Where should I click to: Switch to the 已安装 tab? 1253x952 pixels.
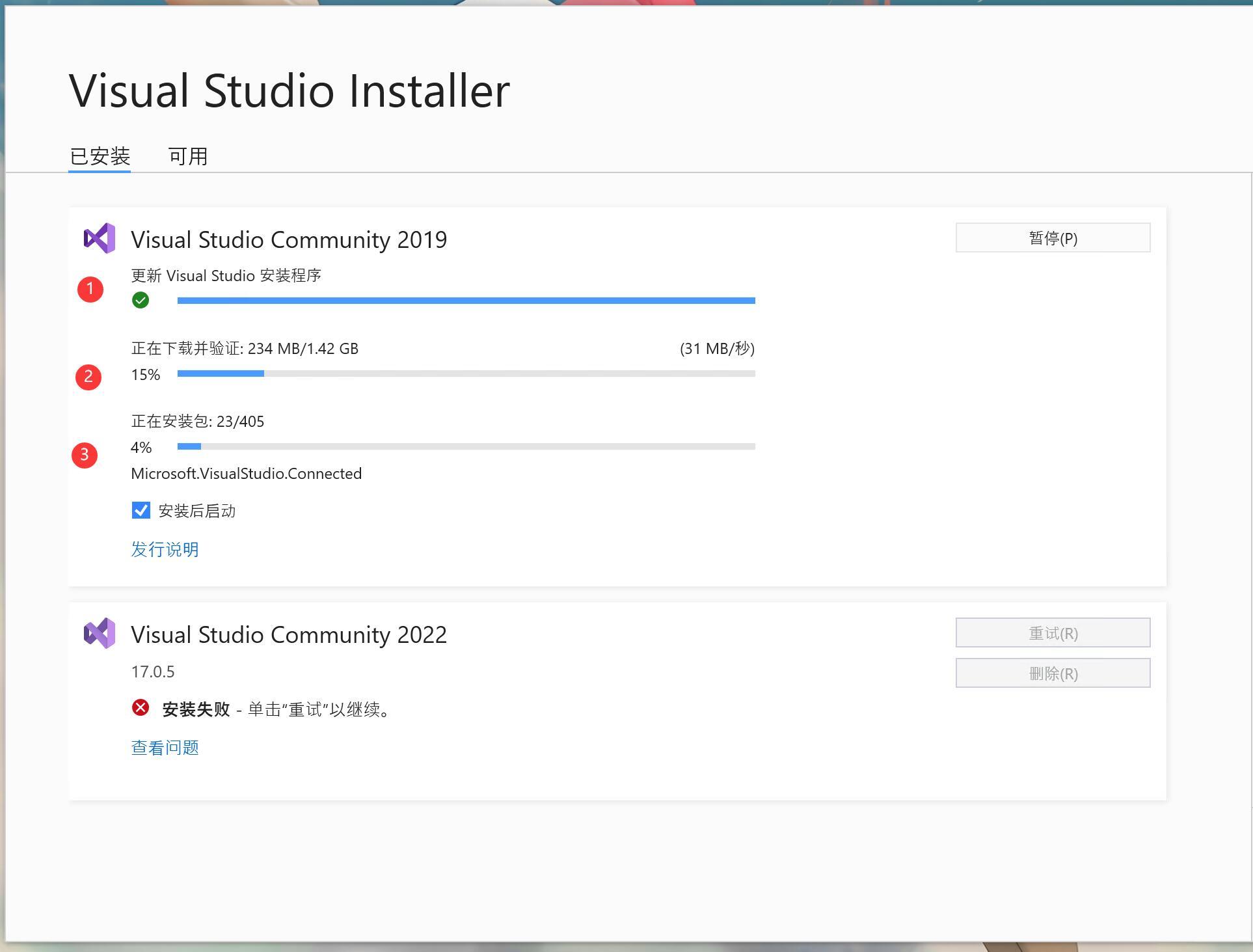point(100,156)
